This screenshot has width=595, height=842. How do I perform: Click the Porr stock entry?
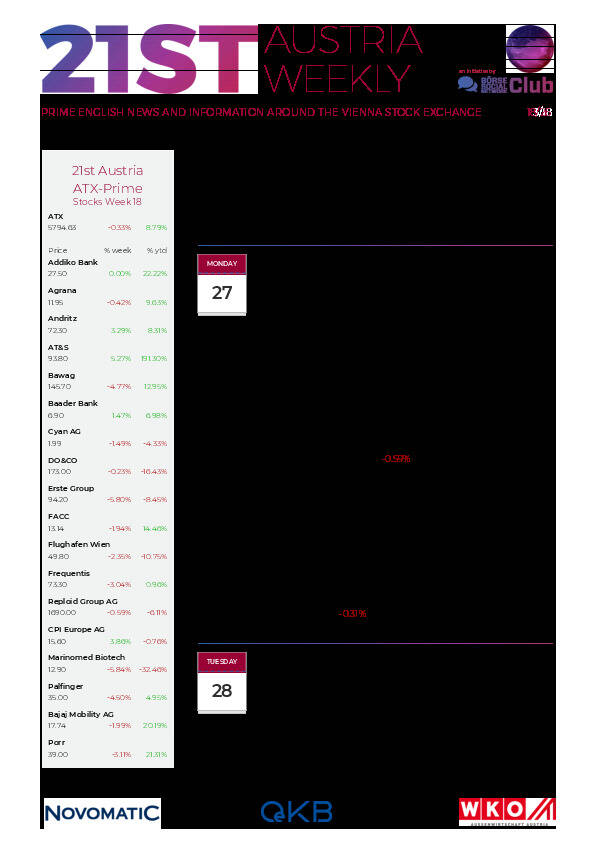[x=107, y=749]
